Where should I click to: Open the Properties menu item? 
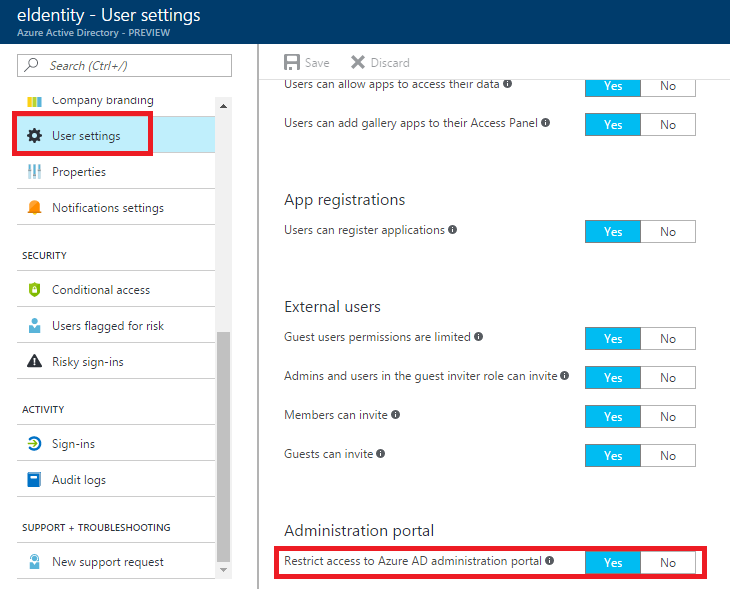click(x=116, y=171)
